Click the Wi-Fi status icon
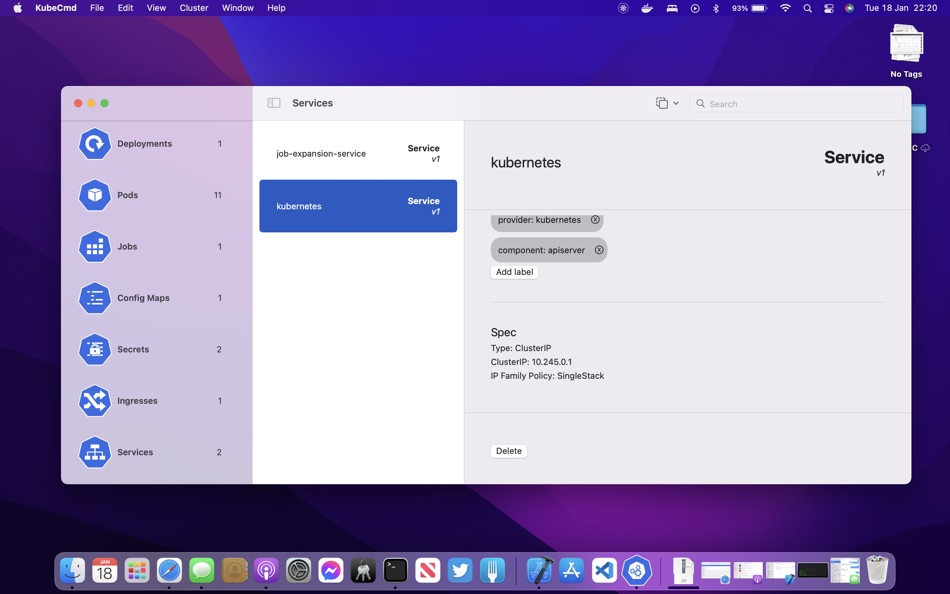950x594 pixels. point(785,8)
